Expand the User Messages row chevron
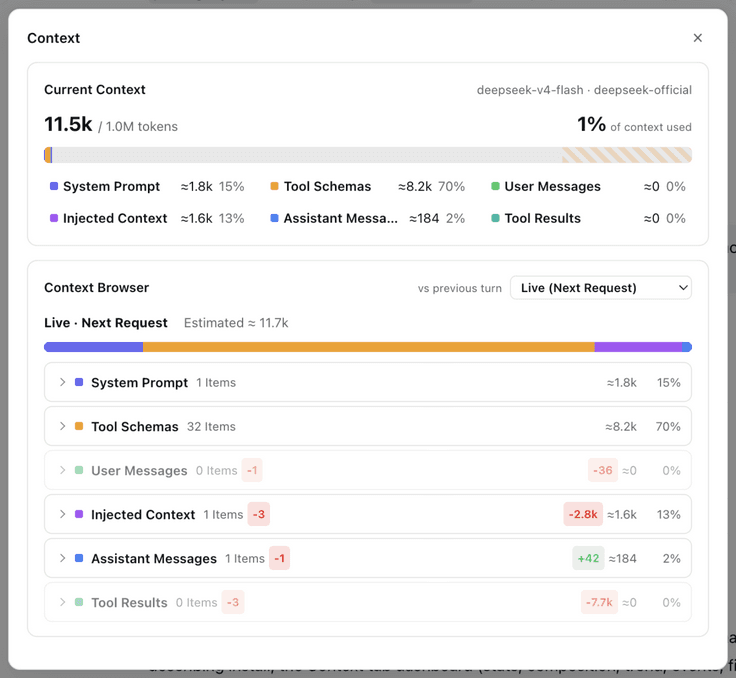Screen dimensions: 736x678 [62, 470]
